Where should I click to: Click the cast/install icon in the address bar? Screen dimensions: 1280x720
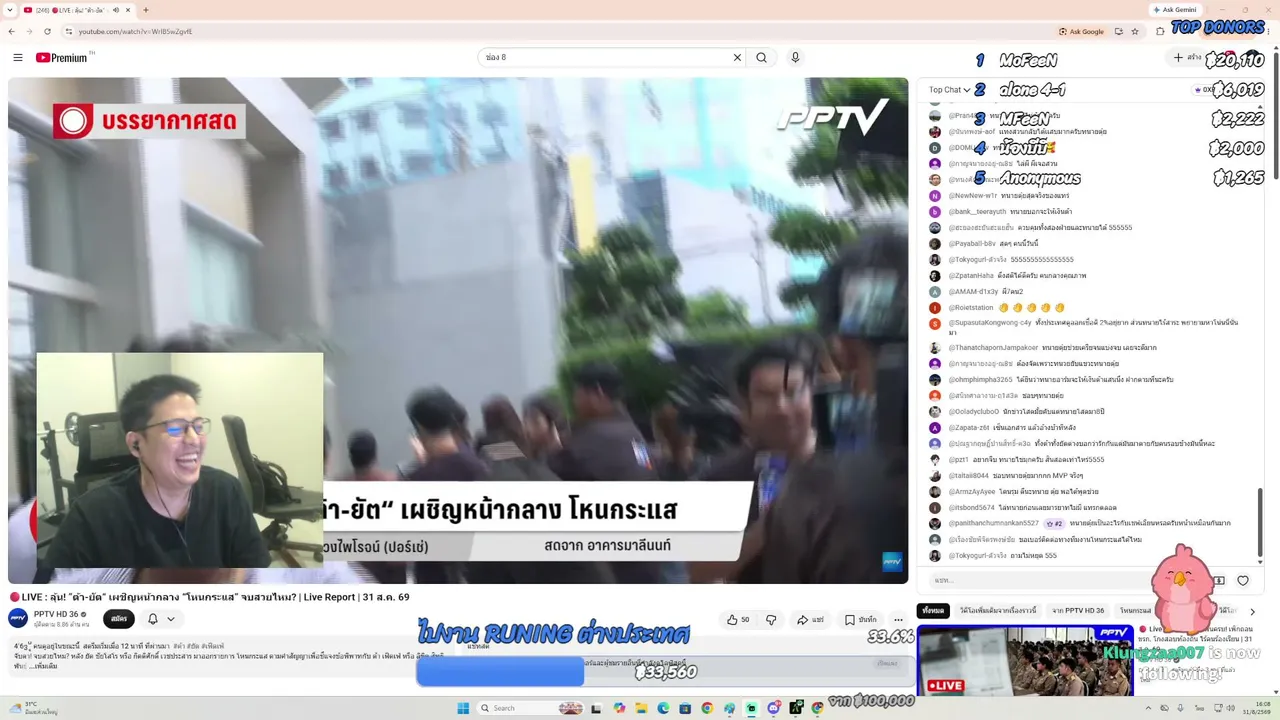pyautogui.click(x=1120, y=31)
